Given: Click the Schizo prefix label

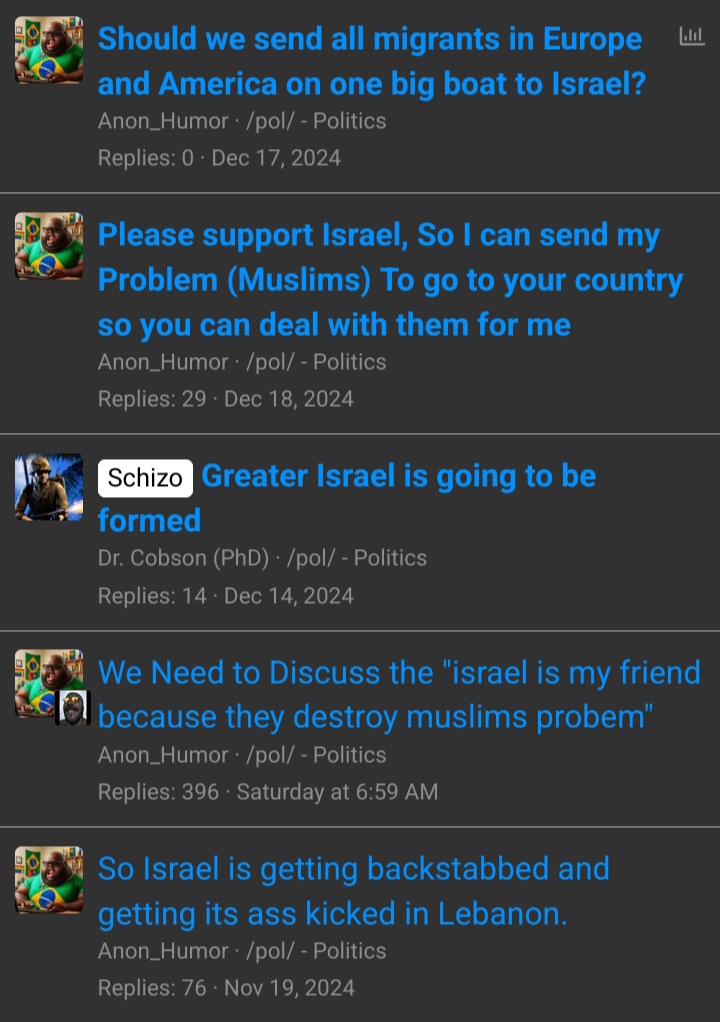Looking at the screenshot, I should click(145, 478).
